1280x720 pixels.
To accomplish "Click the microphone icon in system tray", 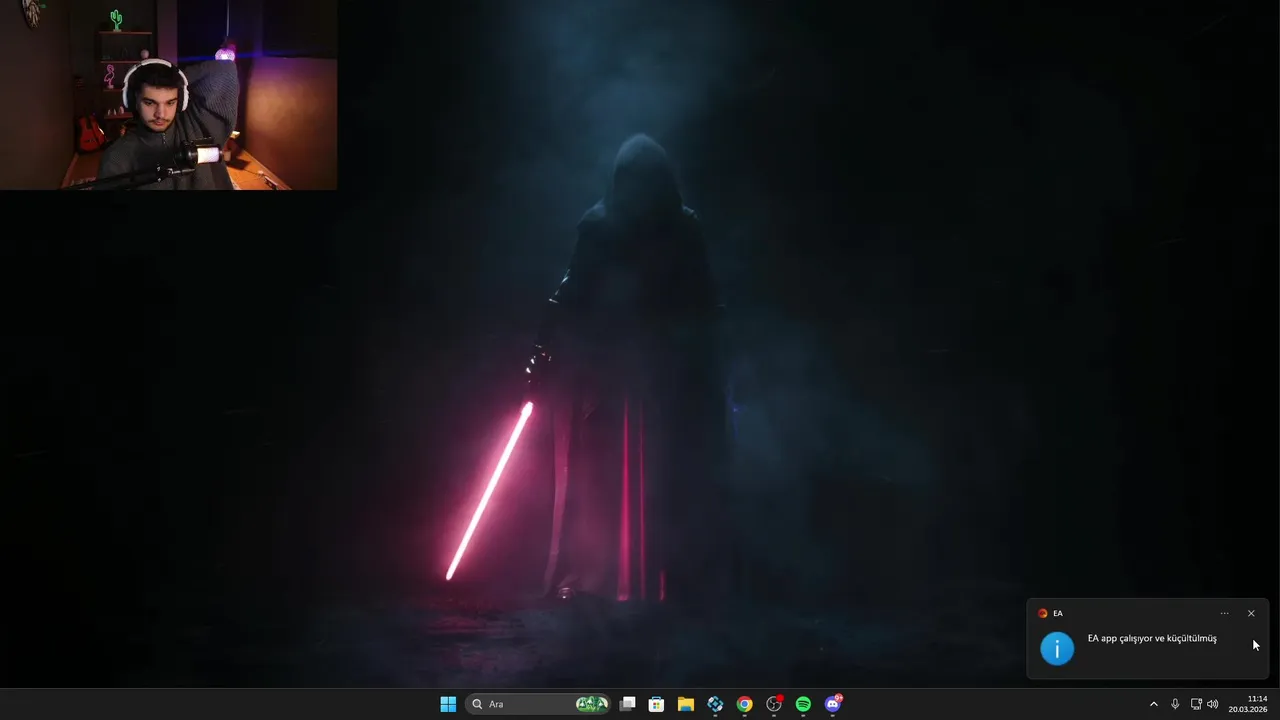I will click(1175, 704).
